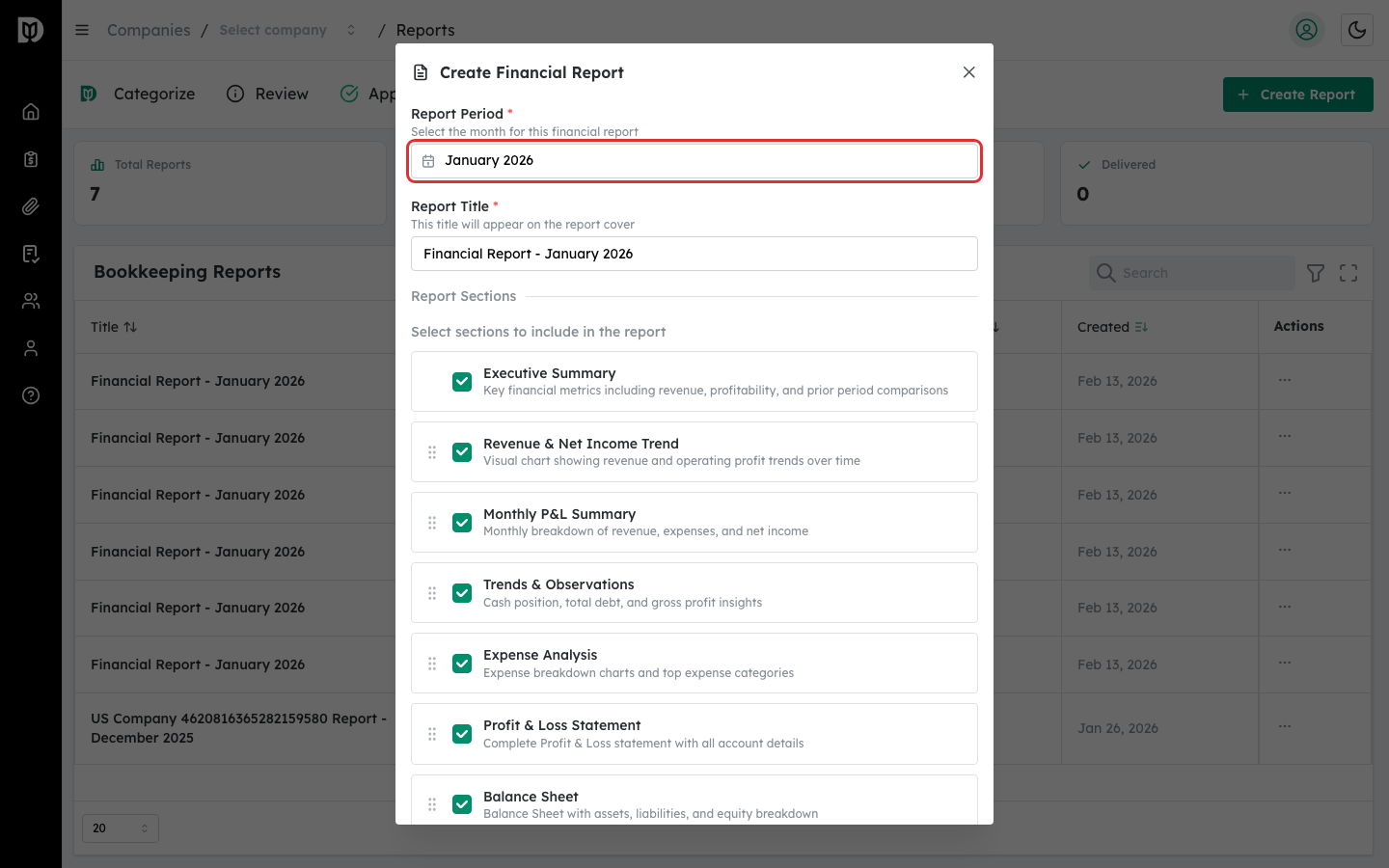This screenshot has width=1389, height=868.
Task: Open the Companies breadcrumb menu
Action: (x=149, y=30)
